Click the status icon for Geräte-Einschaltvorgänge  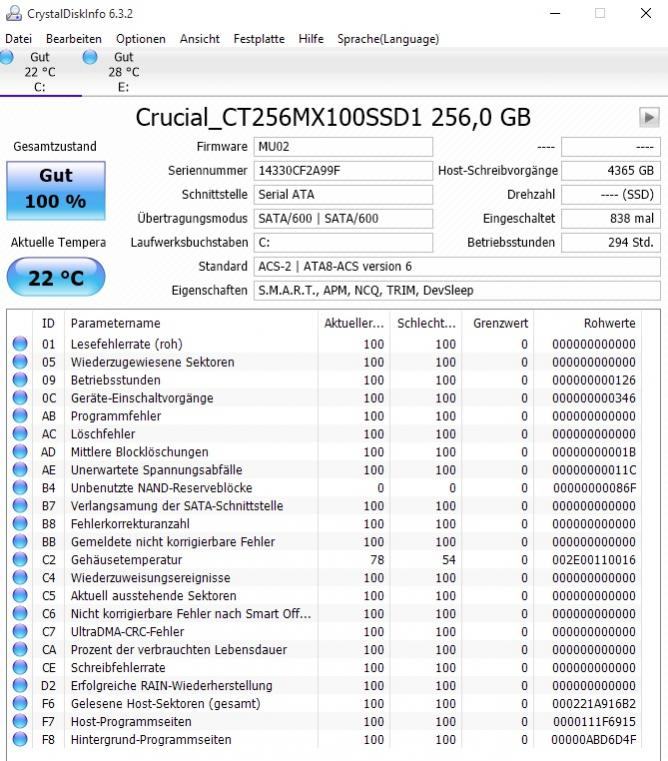(x=20, y=397)
